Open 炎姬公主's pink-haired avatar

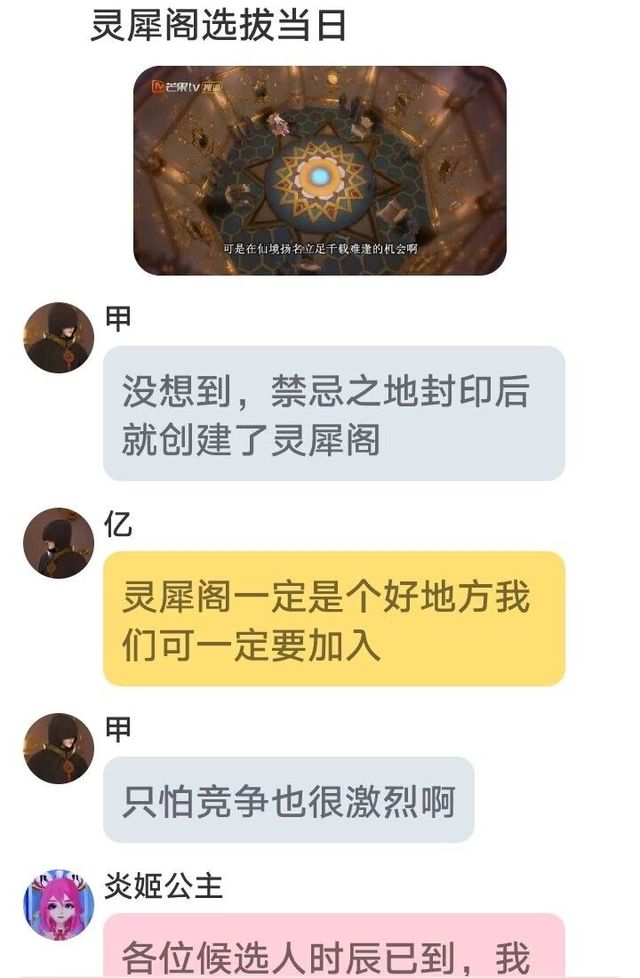point(59,904)
